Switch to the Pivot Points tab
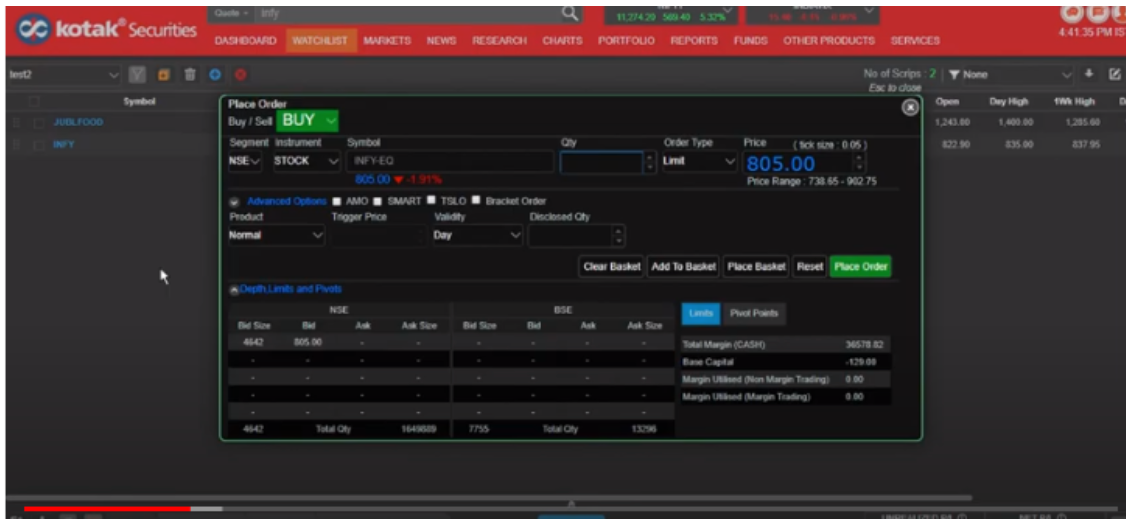The height and width of the screenshot is (526, 1132). [x=754, y=314]
